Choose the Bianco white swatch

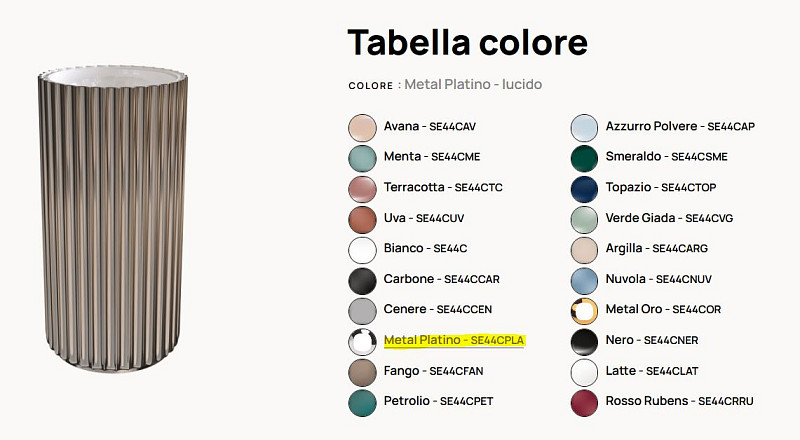362,249
